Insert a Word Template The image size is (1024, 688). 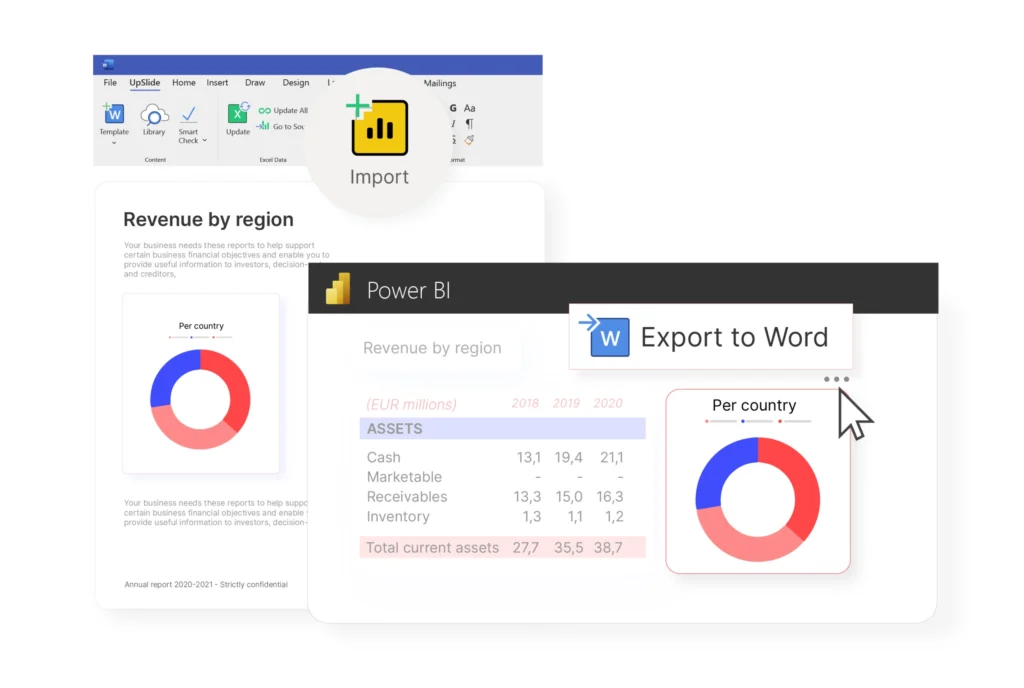pos(113,114)
